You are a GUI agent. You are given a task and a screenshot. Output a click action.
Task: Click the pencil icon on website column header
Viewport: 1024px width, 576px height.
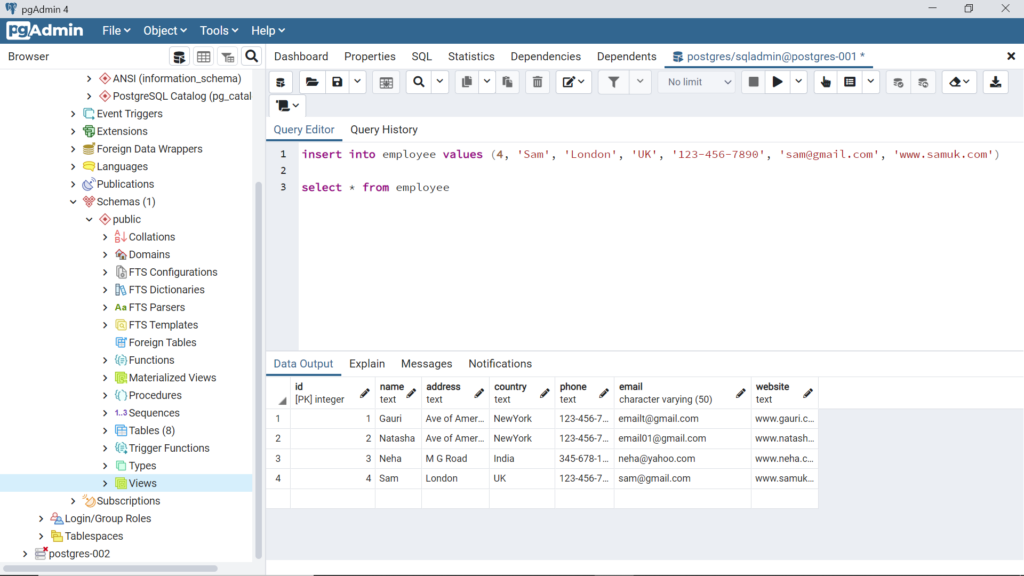pos(808,393)
